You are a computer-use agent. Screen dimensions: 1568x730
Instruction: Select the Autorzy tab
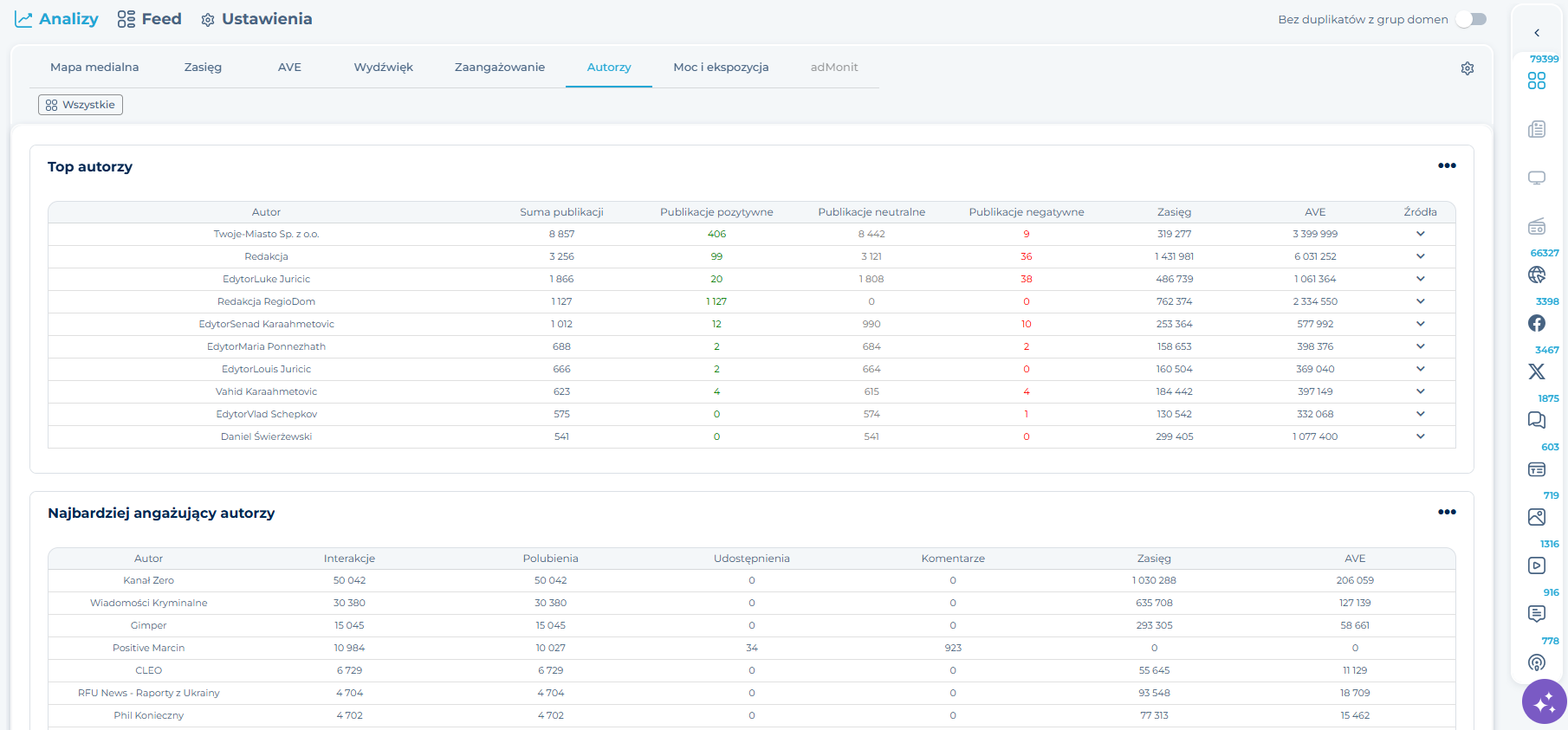(609, 67)
